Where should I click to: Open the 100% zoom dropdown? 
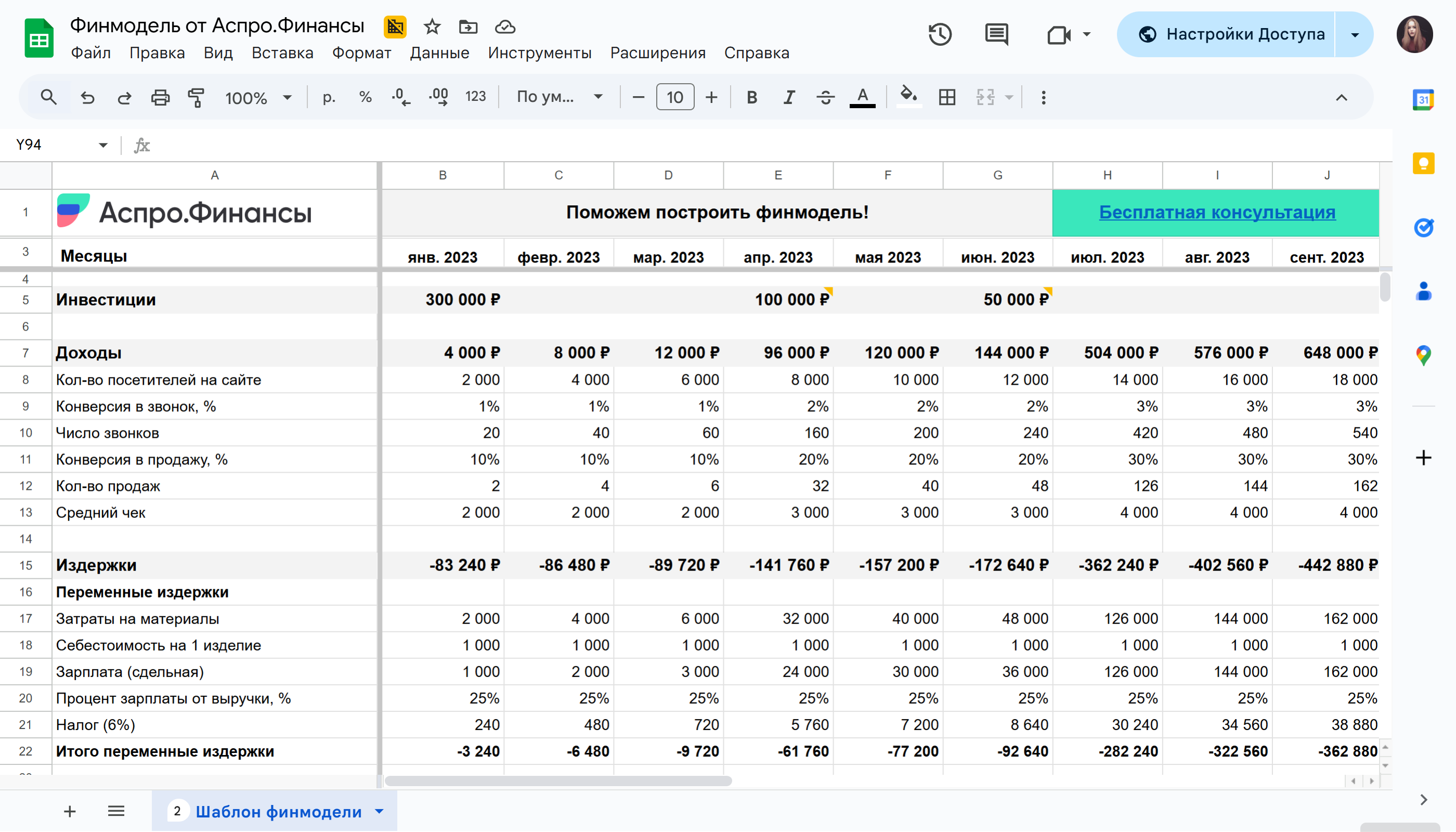tap(258, 98)
